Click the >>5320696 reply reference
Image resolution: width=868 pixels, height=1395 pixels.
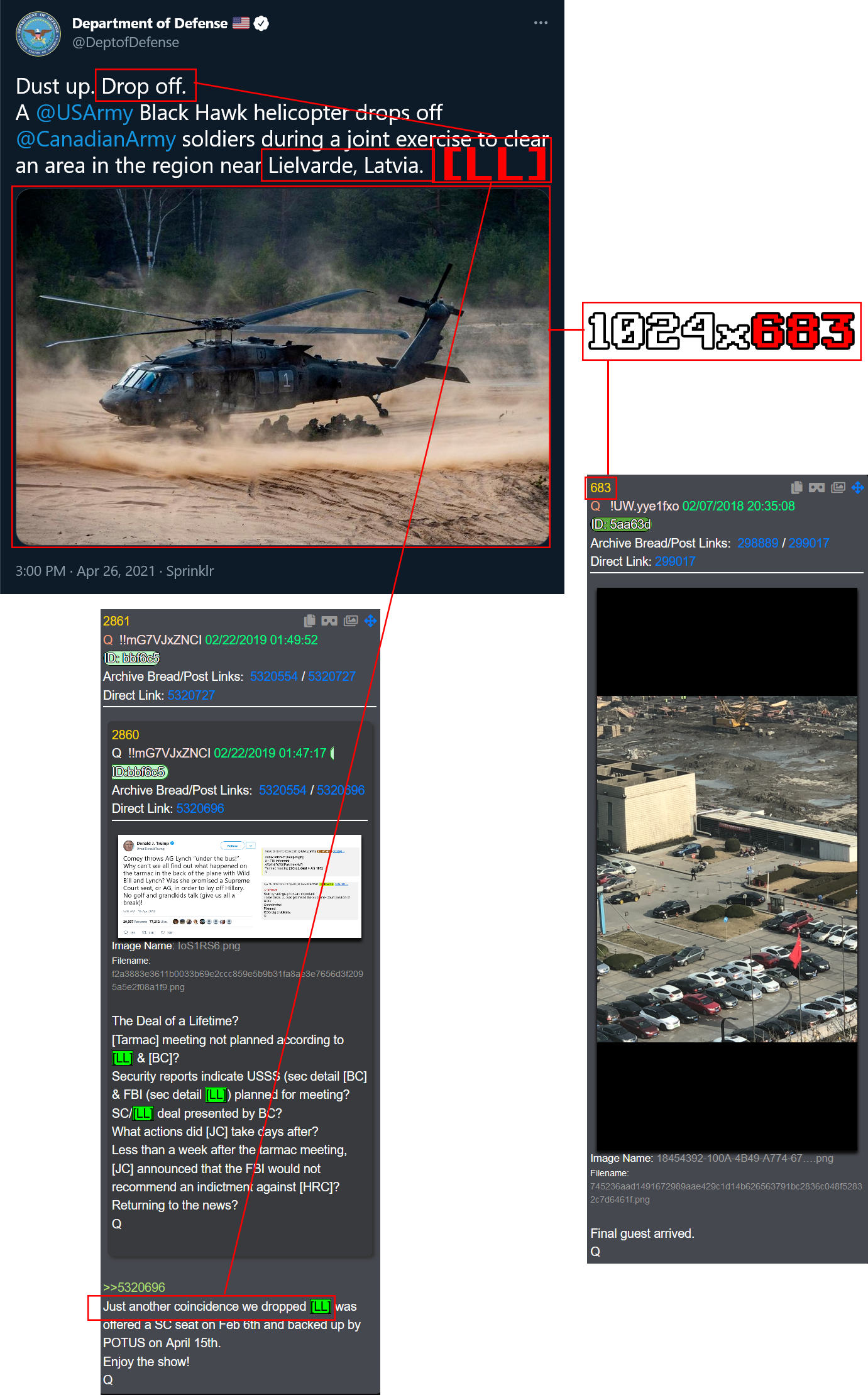[x=134, y=1287]
